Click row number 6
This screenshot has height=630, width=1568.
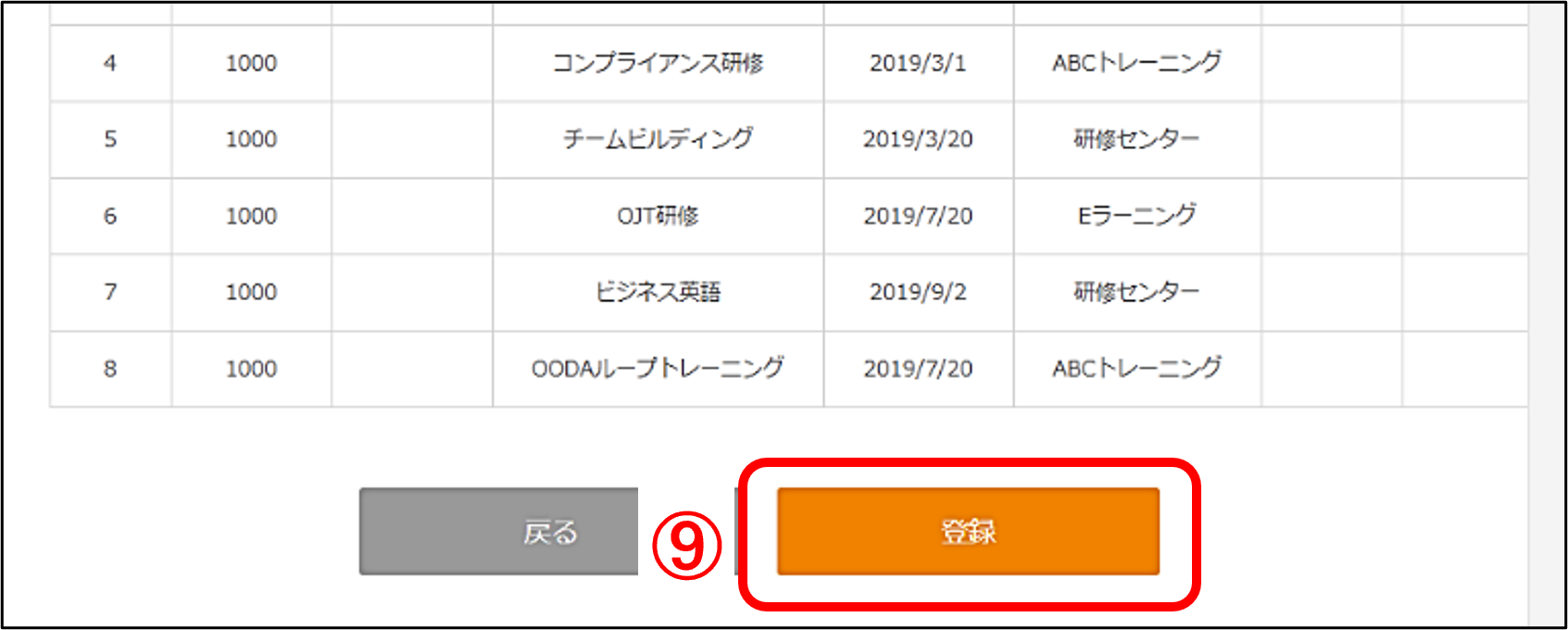(x=110, y=216)
